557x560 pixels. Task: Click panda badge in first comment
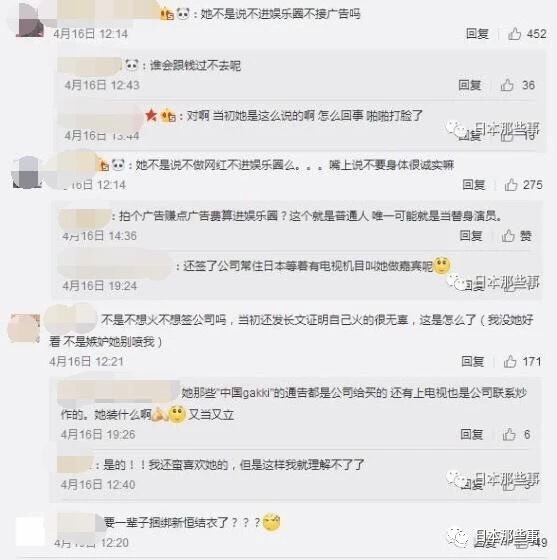184,14
